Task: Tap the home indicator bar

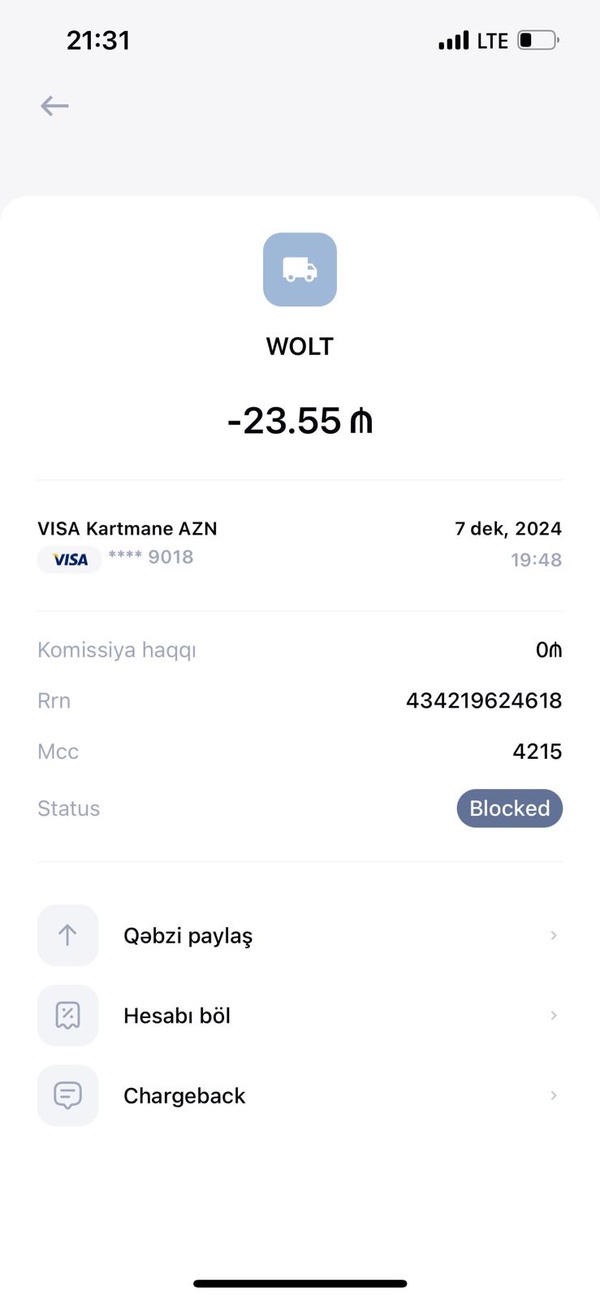Action: click(300, 1283)
